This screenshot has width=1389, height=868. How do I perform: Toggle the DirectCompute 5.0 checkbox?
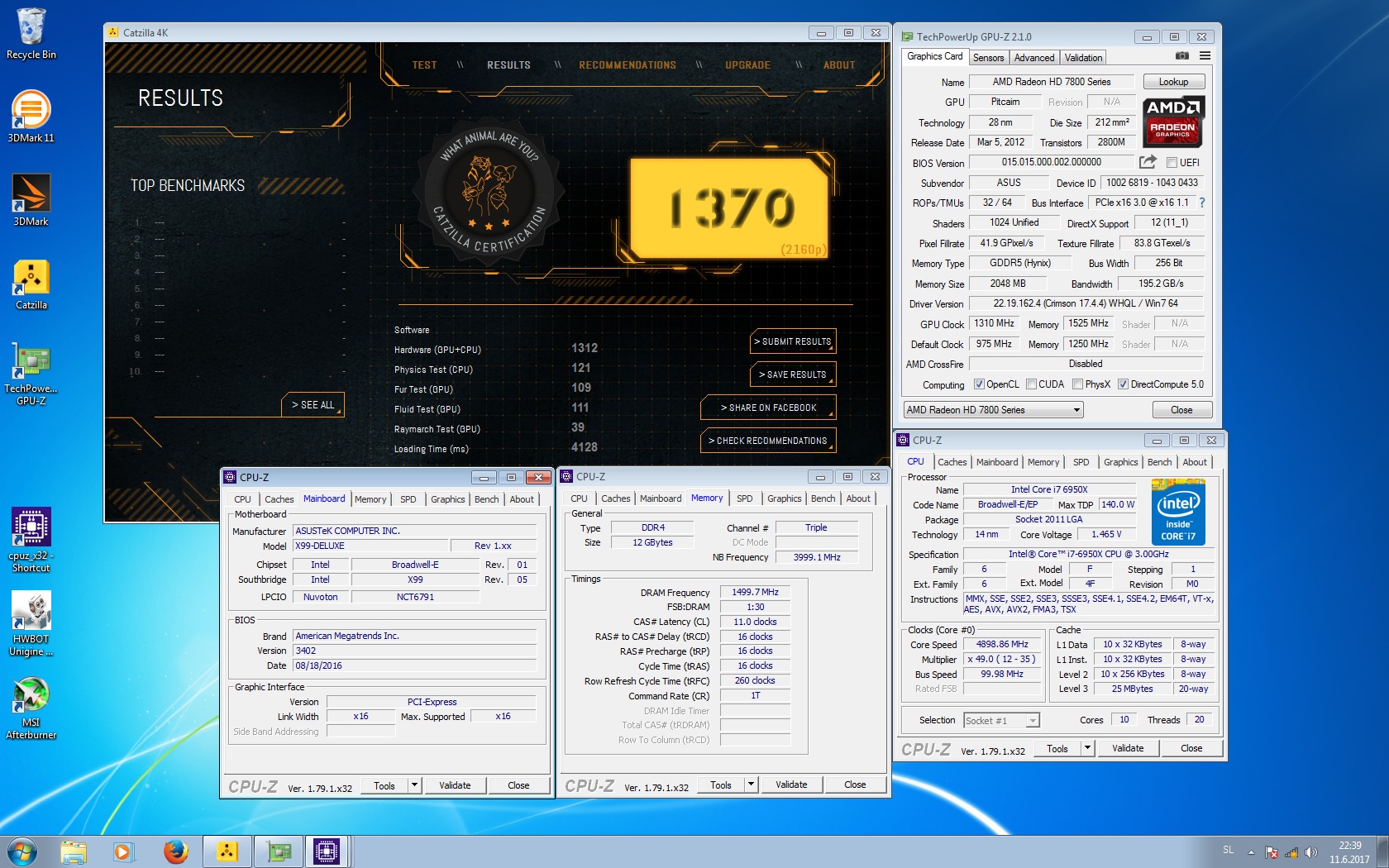point(1123,384)
